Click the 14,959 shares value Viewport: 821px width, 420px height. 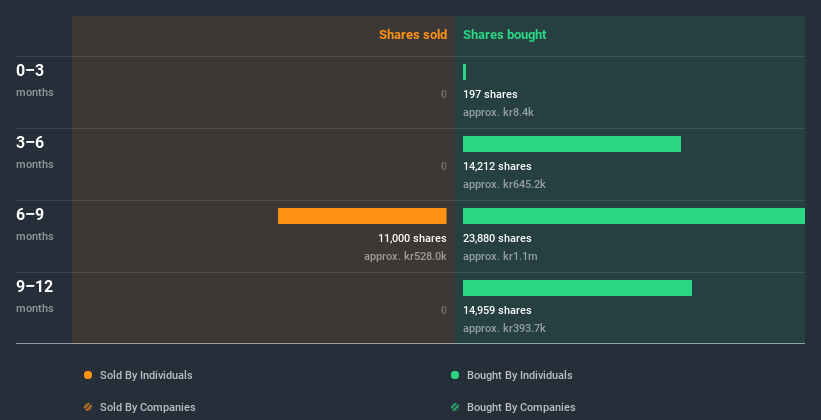[497, 311]
